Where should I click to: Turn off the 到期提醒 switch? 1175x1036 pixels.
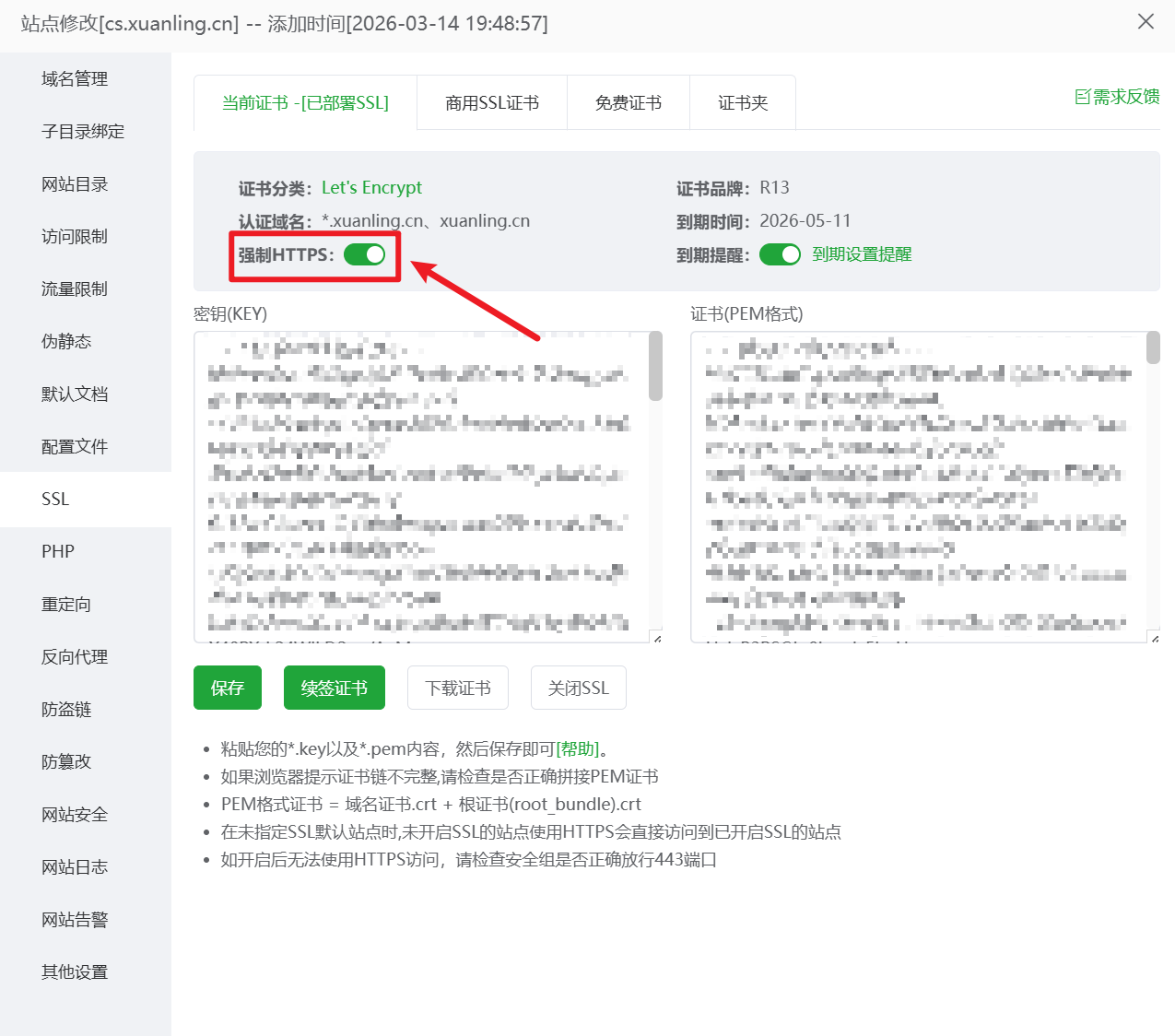pos(780,254)
